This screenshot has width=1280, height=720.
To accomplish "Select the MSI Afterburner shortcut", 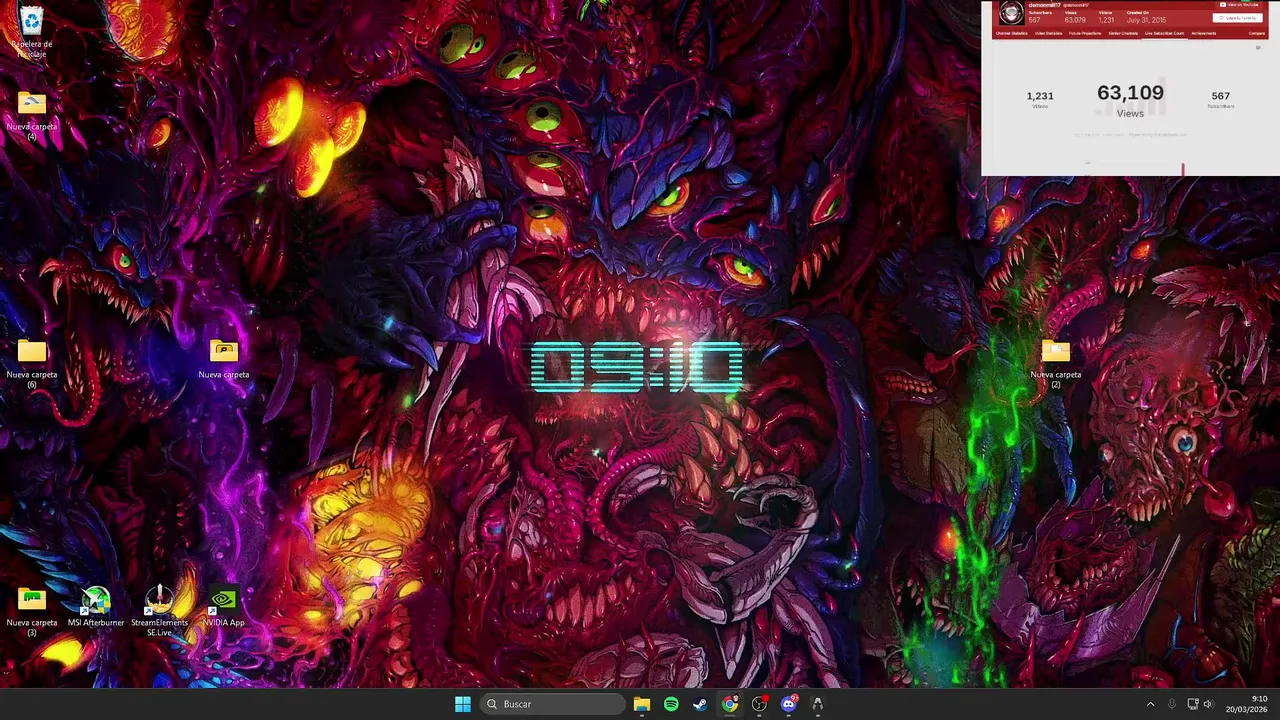I will 96,607.
